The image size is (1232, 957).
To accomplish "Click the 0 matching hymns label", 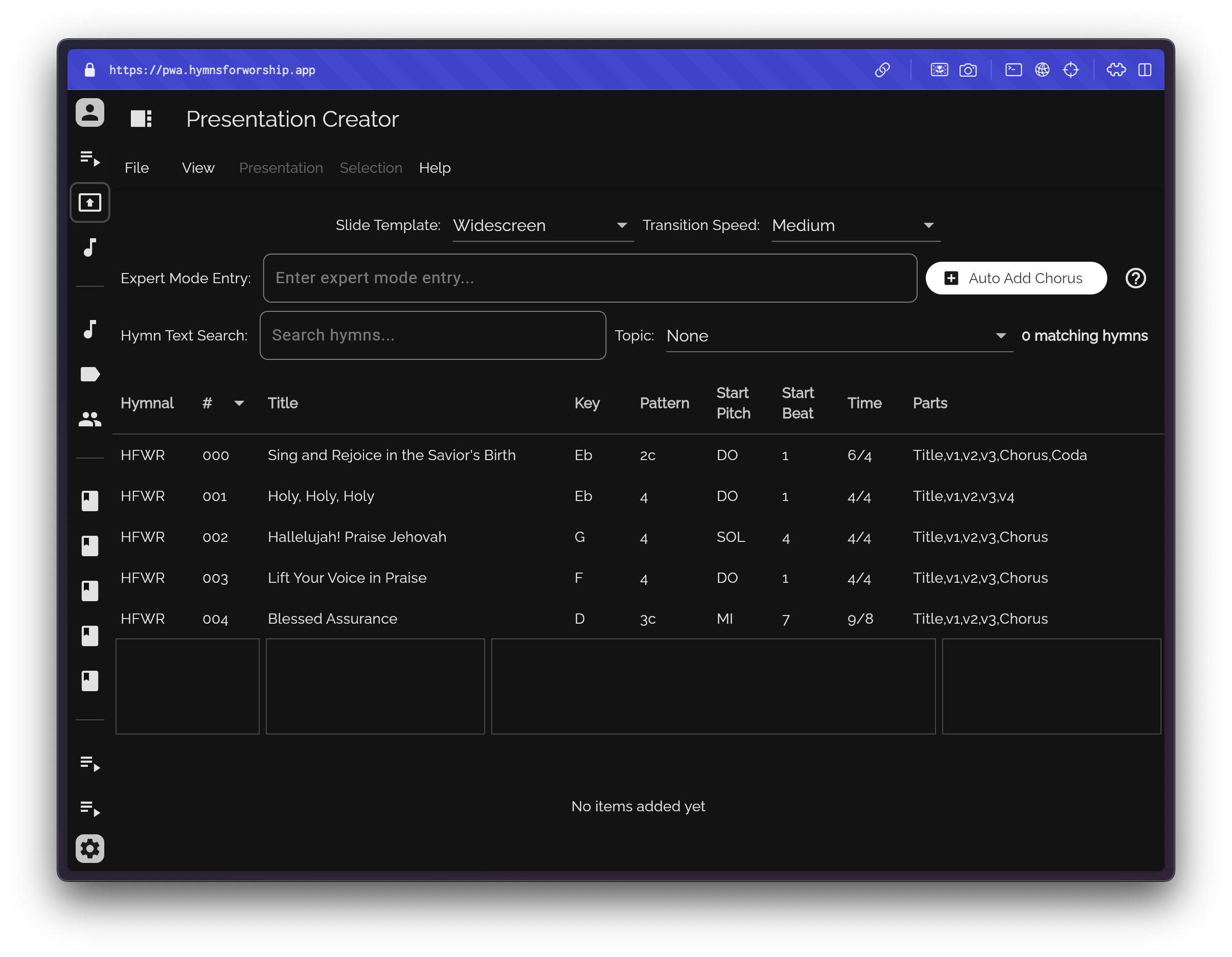I will [1084, 336].
